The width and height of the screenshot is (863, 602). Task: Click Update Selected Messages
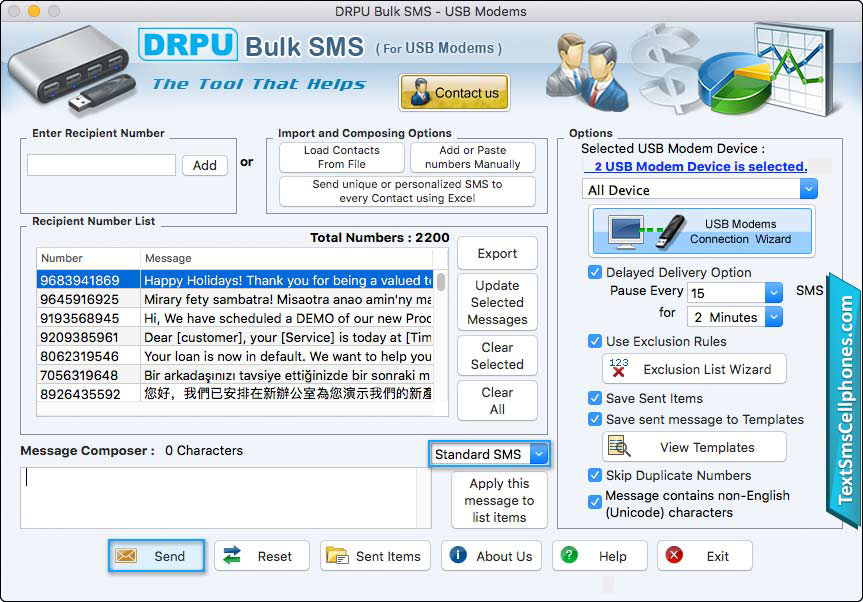coord(497,302)
